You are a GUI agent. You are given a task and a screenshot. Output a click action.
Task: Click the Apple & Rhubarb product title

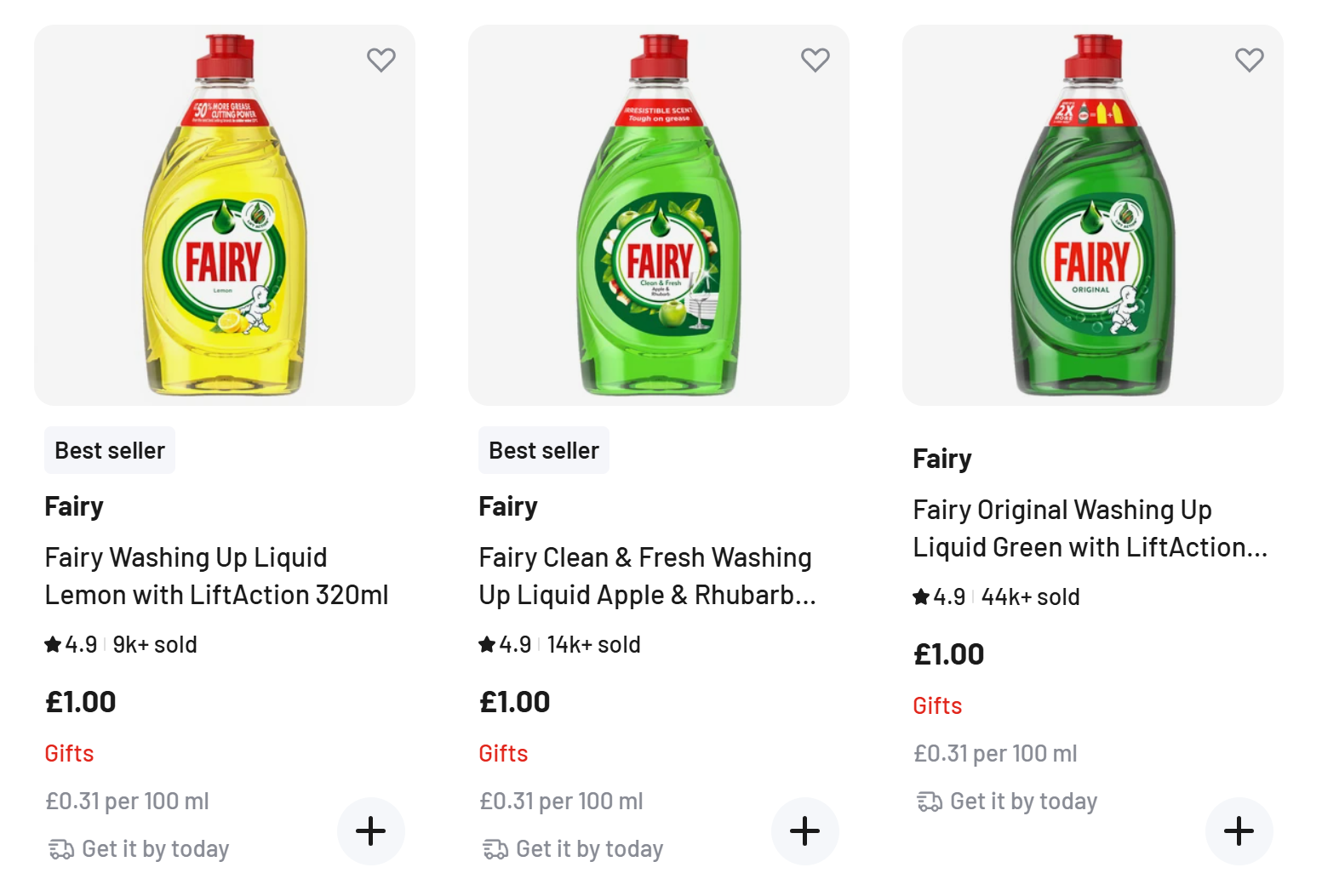click(x=645, y=576)
